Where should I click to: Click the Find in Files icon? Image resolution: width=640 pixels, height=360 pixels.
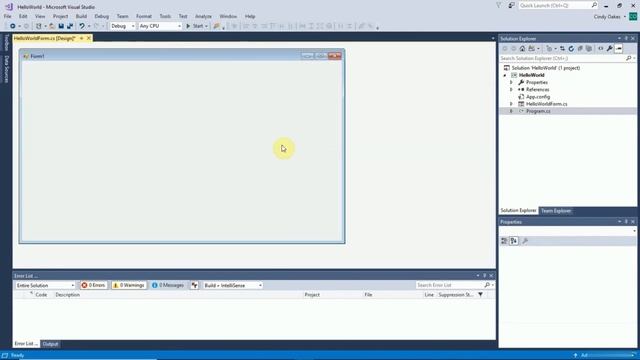pos(217,26)
